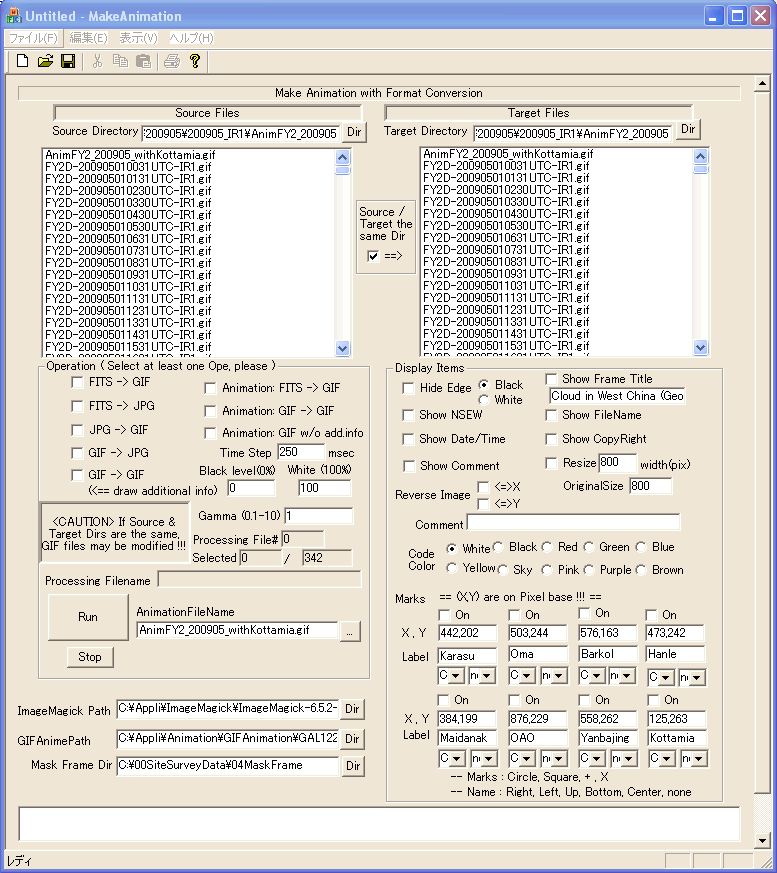Click the Print toolbar icon
The height and width of the screenshot is (873, 777).
[x=172, y=61]
